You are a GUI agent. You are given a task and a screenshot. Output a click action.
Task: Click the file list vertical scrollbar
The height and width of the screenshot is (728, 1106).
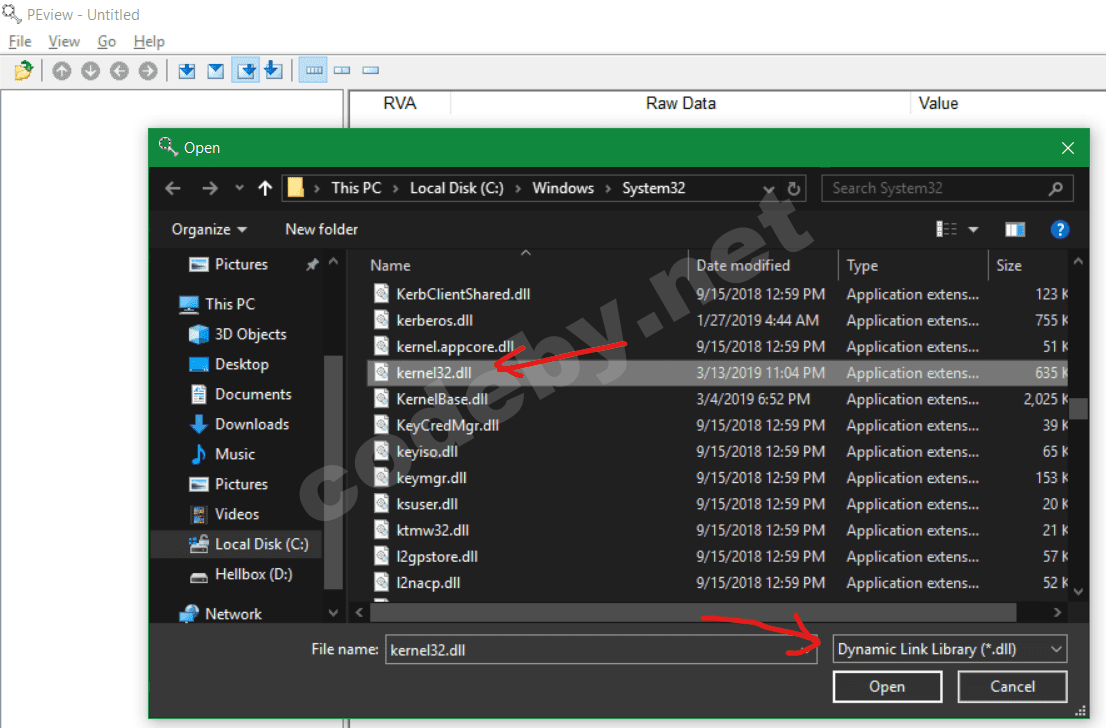(1078, 409)
